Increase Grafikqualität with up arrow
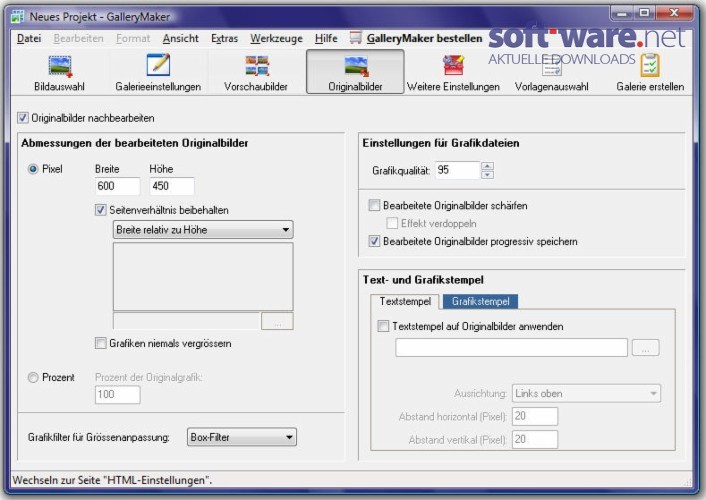This screenshot has height=500, width=706. (x=487, y=166)
